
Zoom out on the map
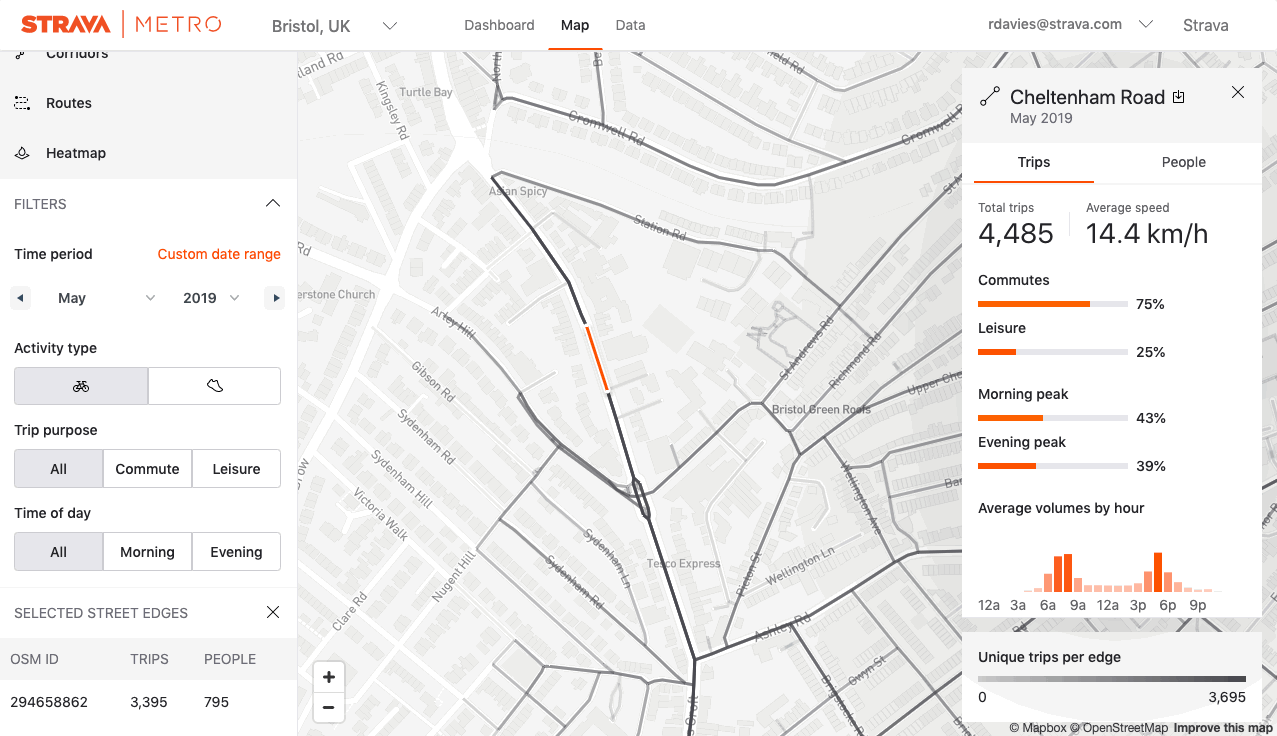pos(328,708)
